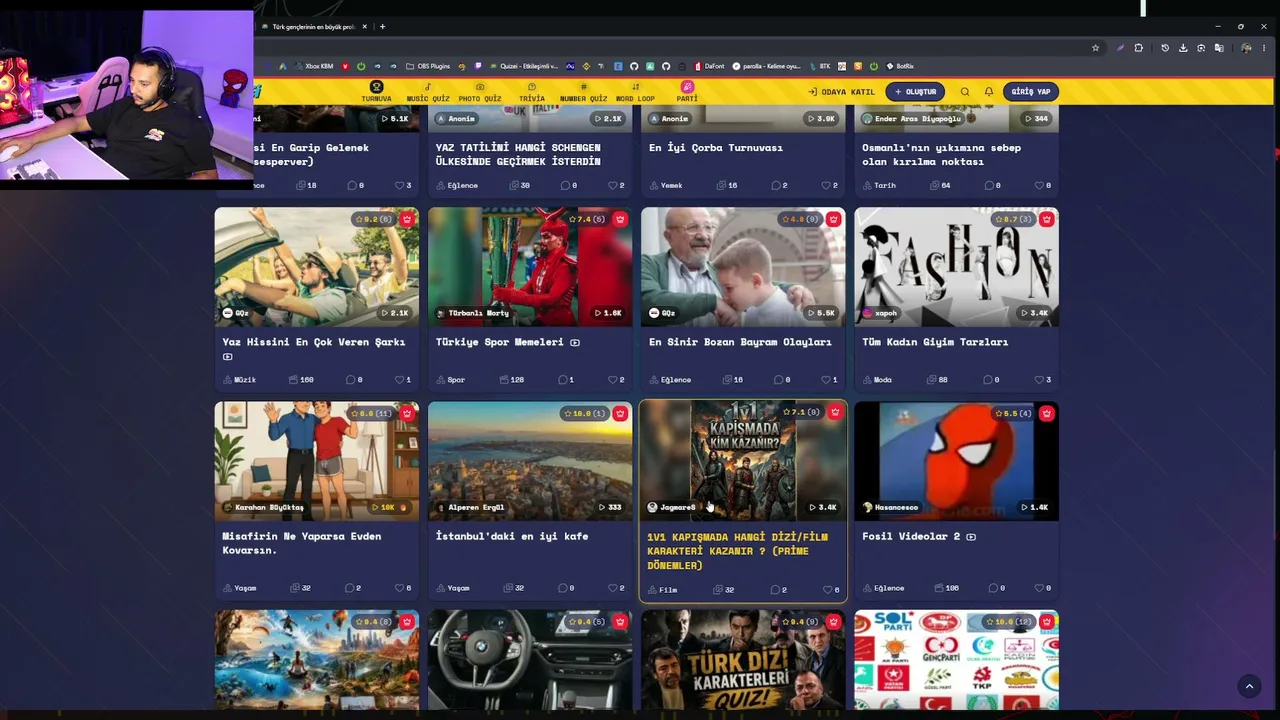Open Number Quiz category

click(583, 91)
